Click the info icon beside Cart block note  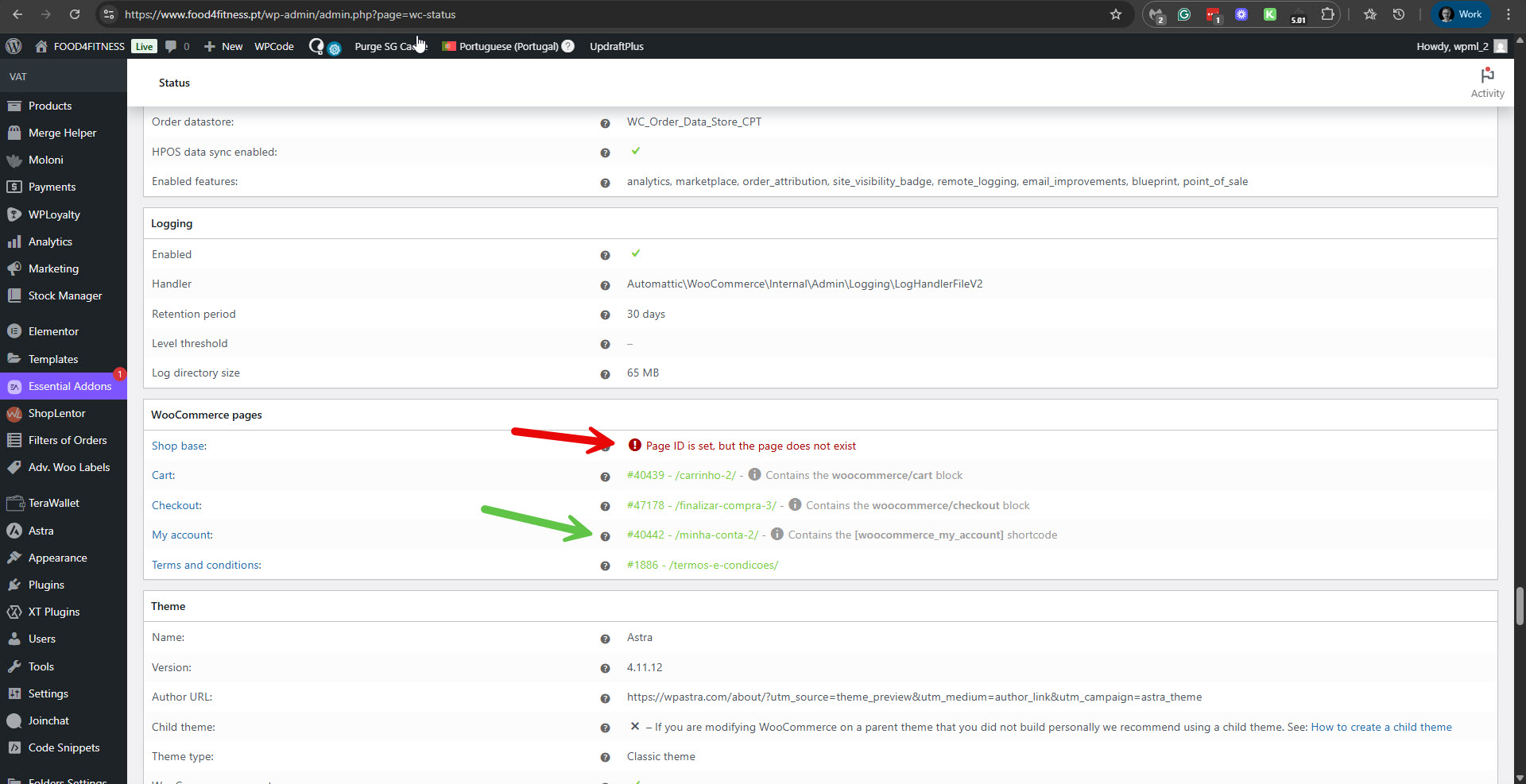(x=754, y=475)
